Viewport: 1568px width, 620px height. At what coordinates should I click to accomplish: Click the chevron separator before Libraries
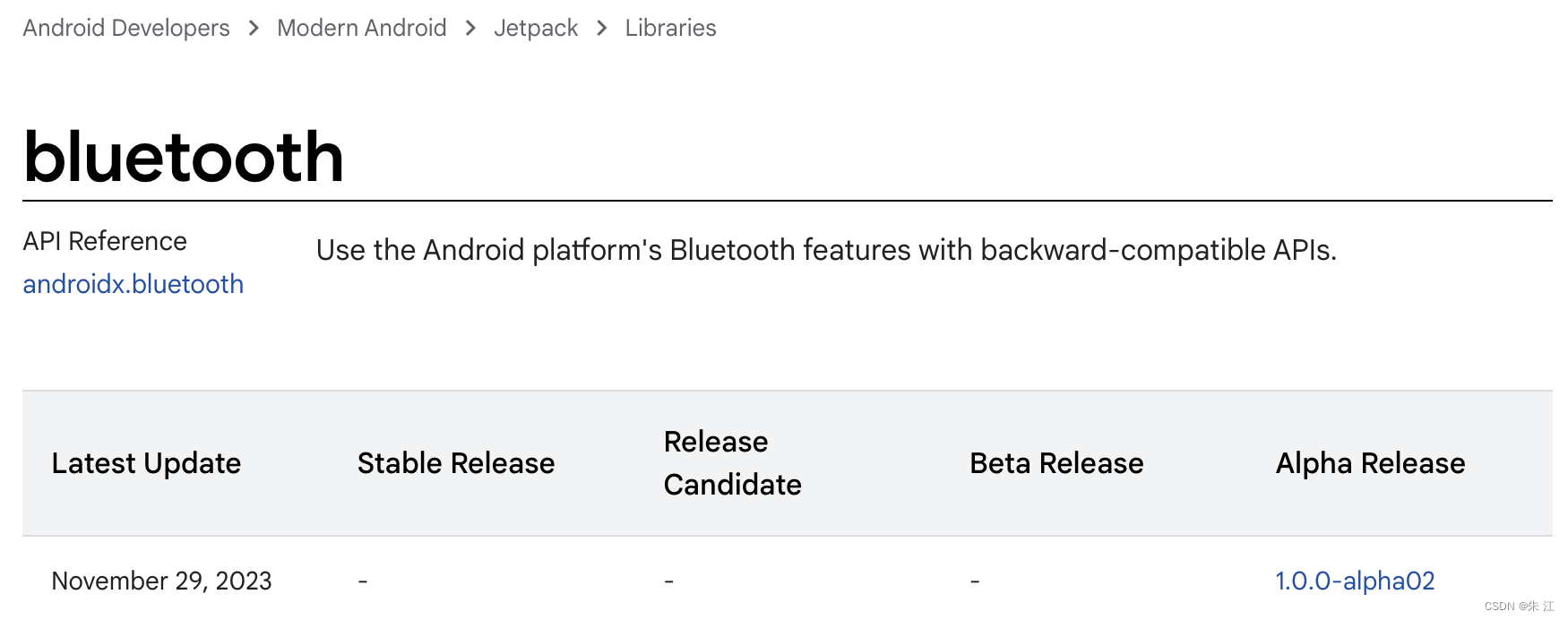[601, 28]
